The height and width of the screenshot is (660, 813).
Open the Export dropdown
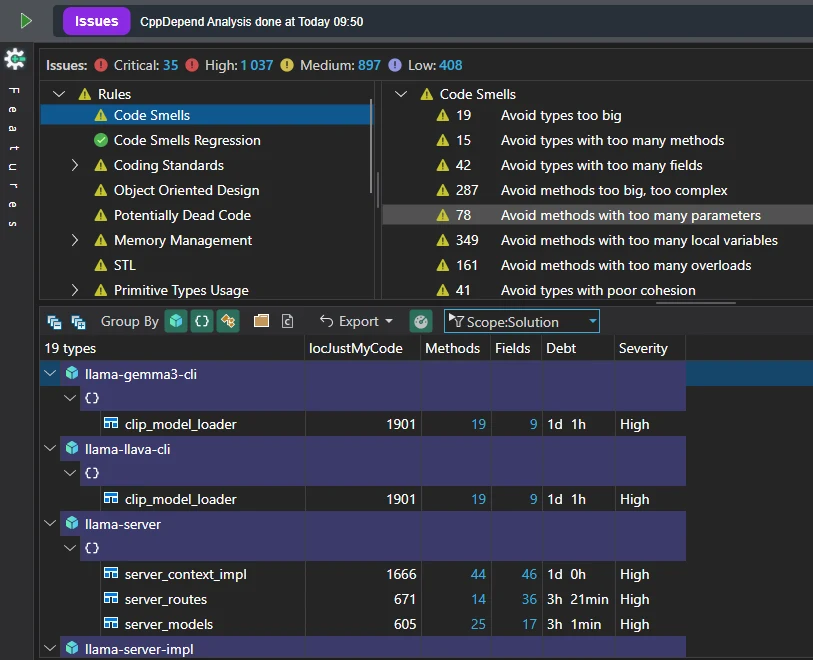point(356,321)
